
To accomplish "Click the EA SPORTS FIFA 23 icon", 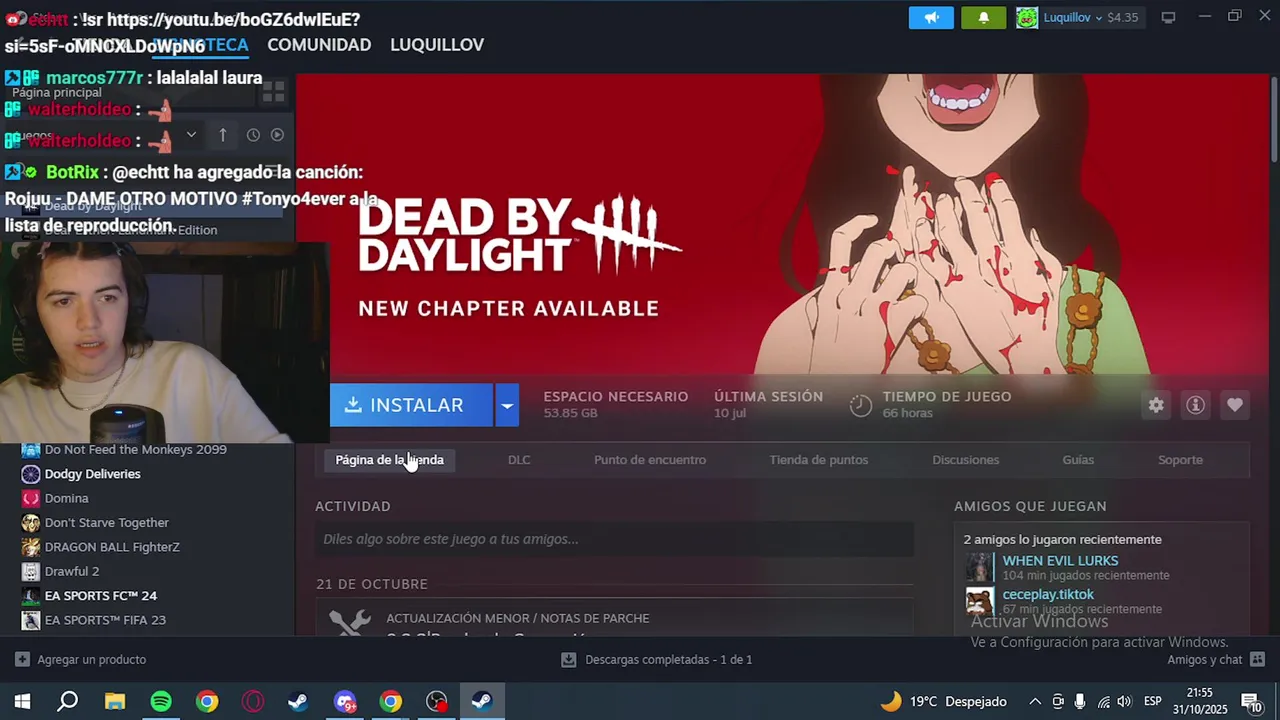I will [31, 620].
